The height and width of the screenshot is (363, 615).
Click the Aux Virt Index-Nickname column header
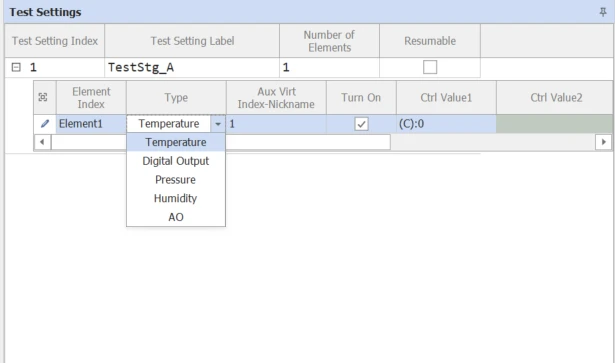(276, 98)
